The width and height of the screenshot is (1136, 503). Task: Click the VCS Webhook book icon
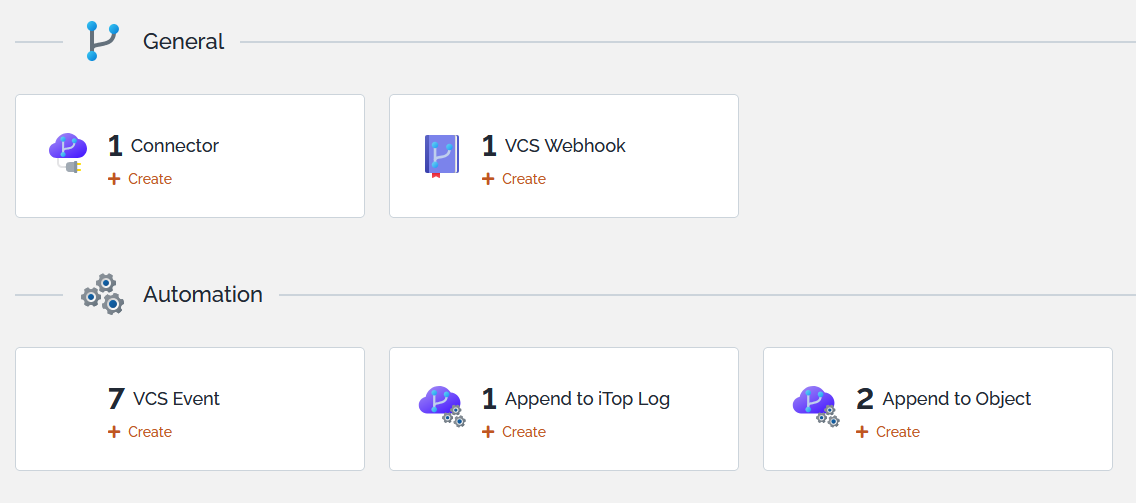(x=442, y=155)
